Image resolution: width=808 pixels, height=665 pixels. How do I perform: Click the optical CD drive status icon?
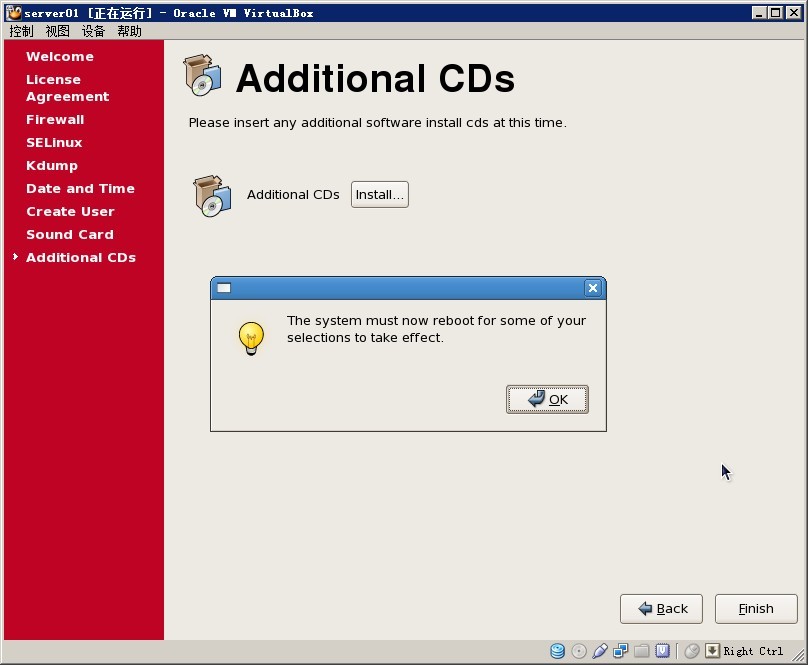(x=579, y=651)
